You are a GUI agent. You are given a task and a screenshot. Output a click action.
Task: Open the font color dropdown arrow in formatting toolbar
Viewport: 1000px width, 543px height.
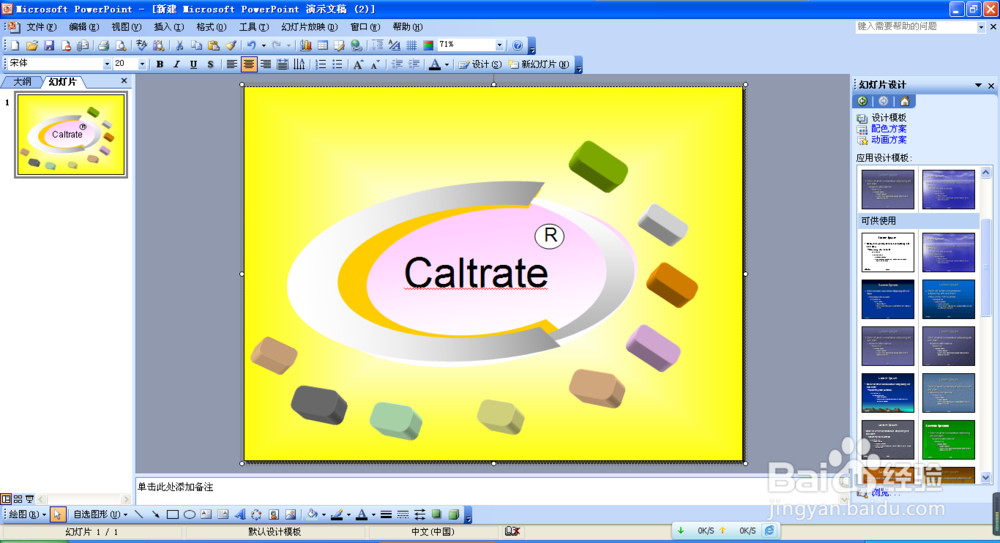[446, 64]
